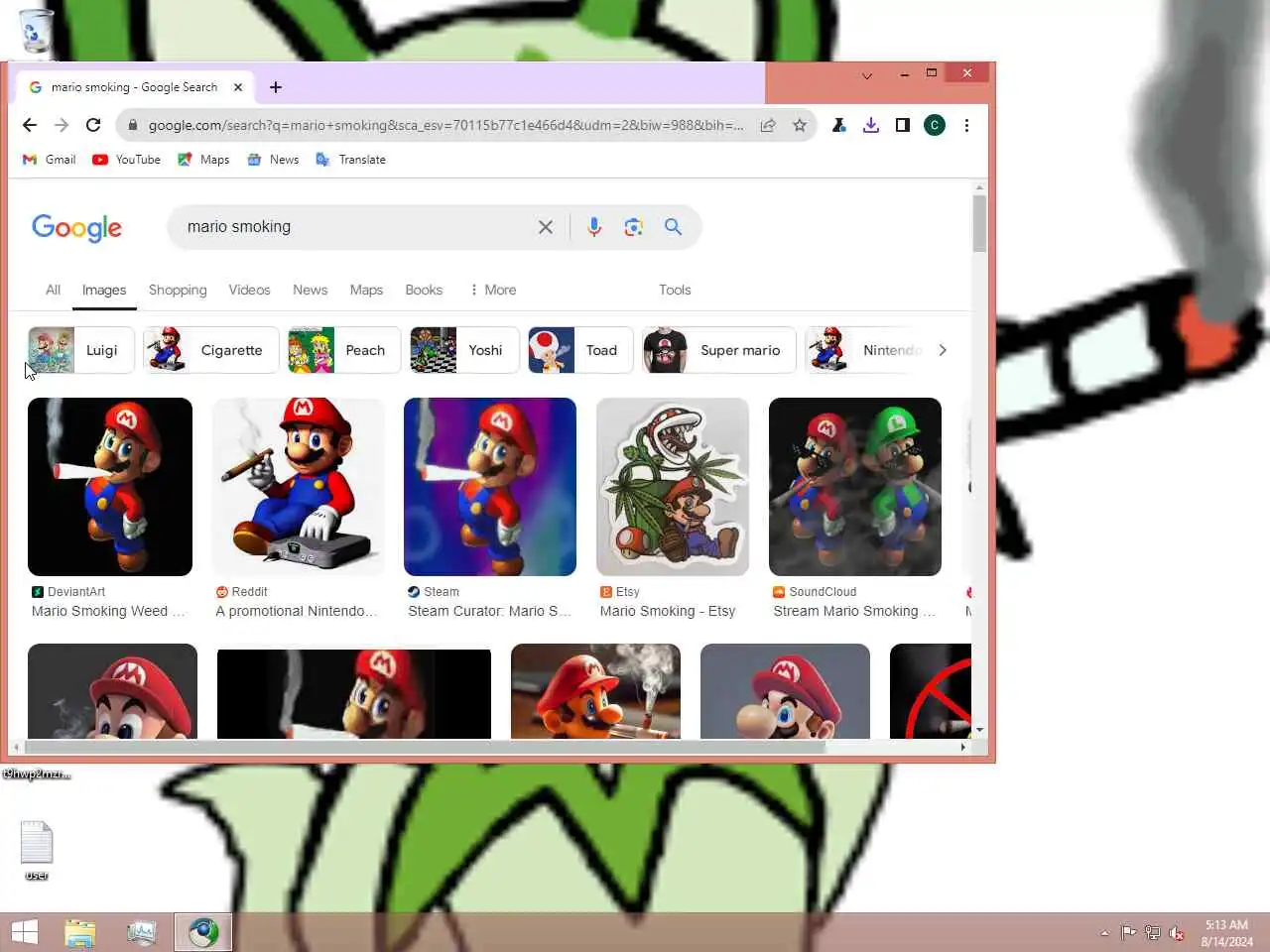Switch to Shopping results

tap(178, 290)
